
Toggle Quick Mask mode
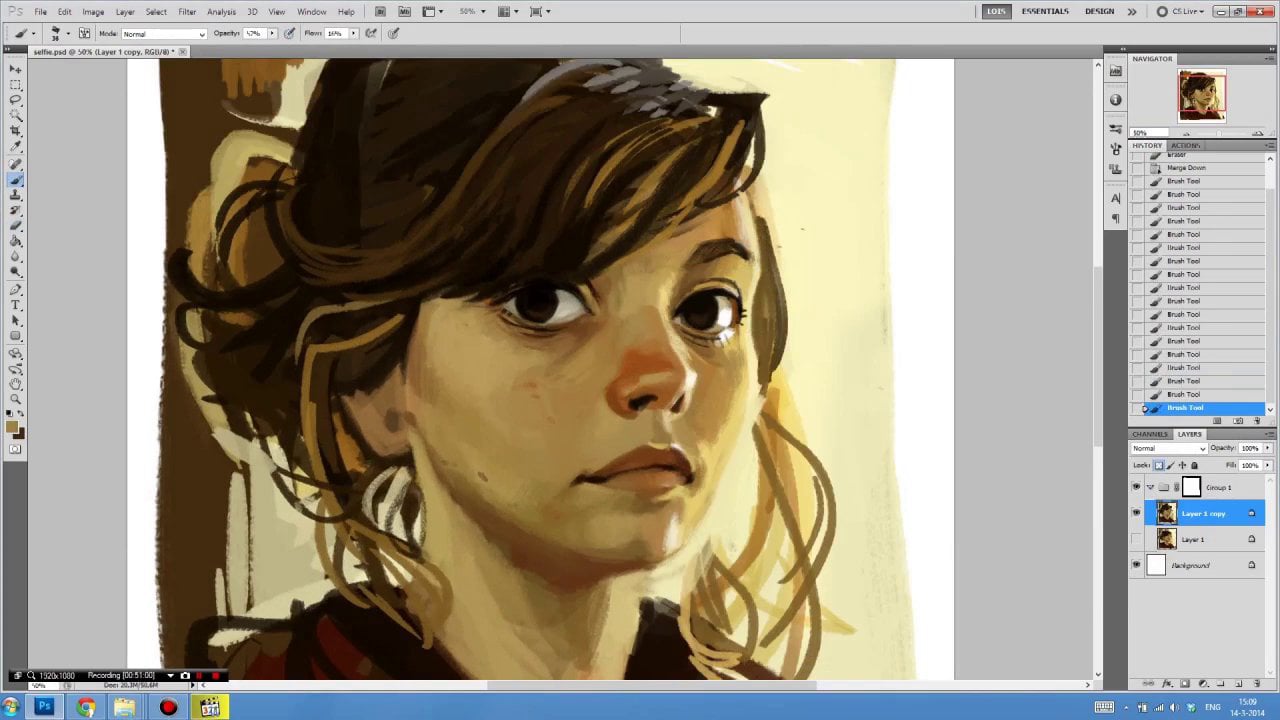coord(16,449)
